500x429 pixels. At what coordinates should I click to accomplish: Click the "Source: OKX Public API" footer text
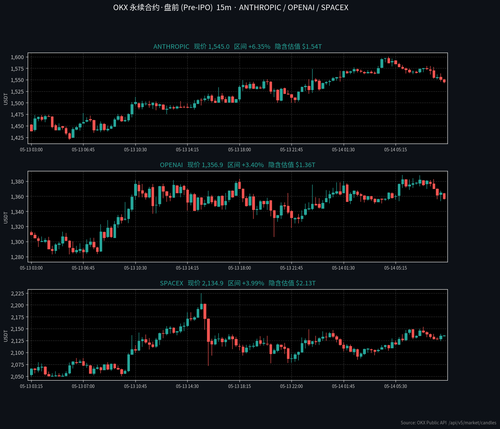click(448, 423)
